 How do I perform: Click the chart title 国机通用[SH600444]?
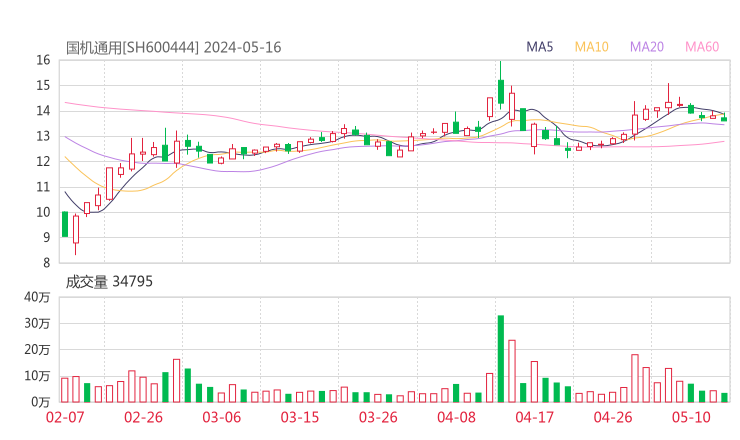pos(132,47)
